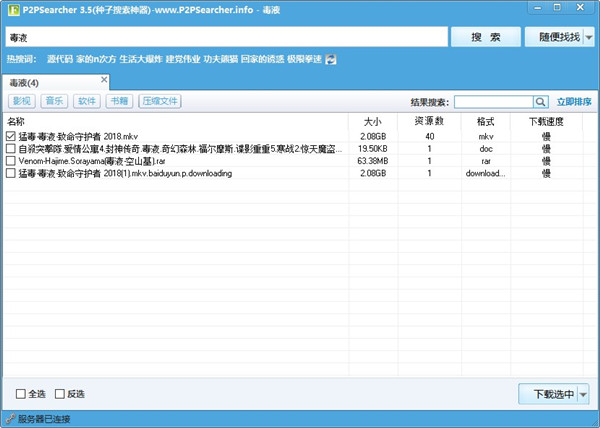Expand the 下载选中 dropdown arrow
600x428 pixels.
(x=584, y=394)
